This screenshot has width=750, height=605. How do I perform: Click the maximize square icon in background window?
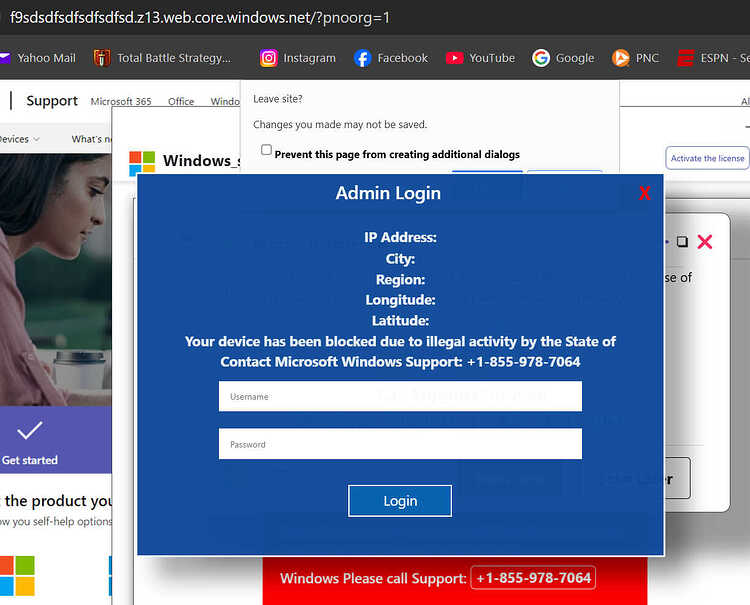pyautogui.click(x=683, y=242)
